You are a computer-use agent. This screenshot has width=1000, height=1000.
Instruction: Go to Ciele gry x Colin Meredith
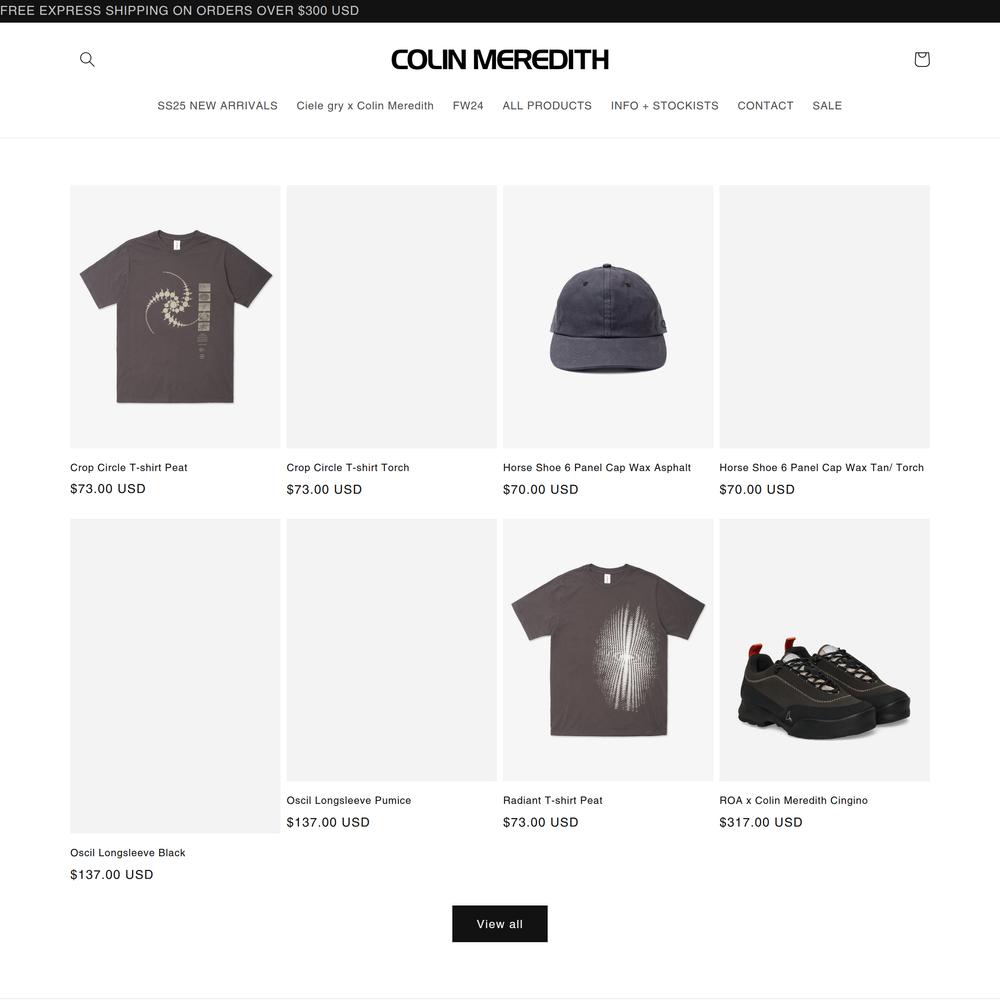(365, 106)
